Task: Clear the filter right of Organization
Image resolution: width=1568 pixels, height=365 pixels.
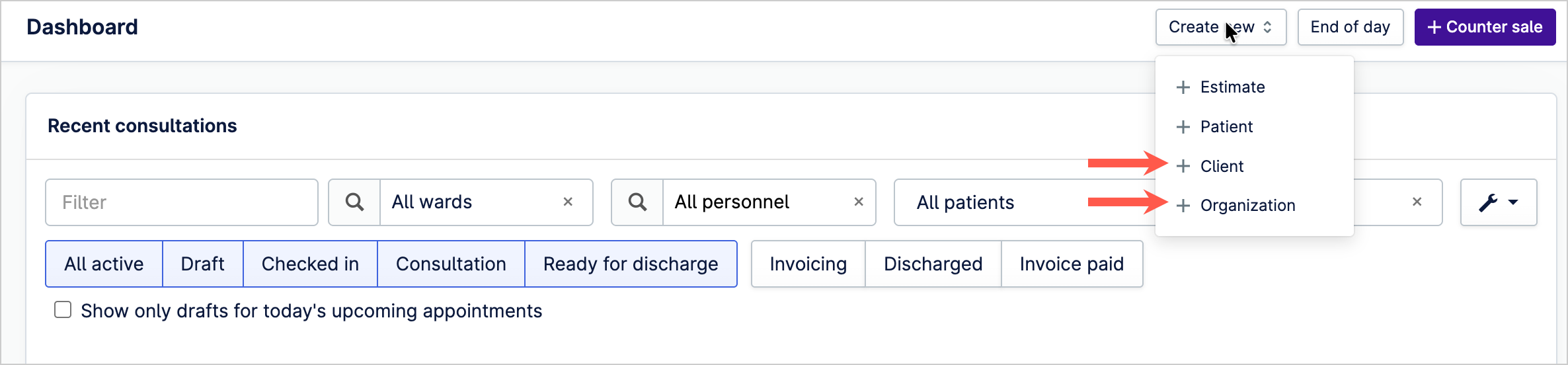Action: 1417,202
